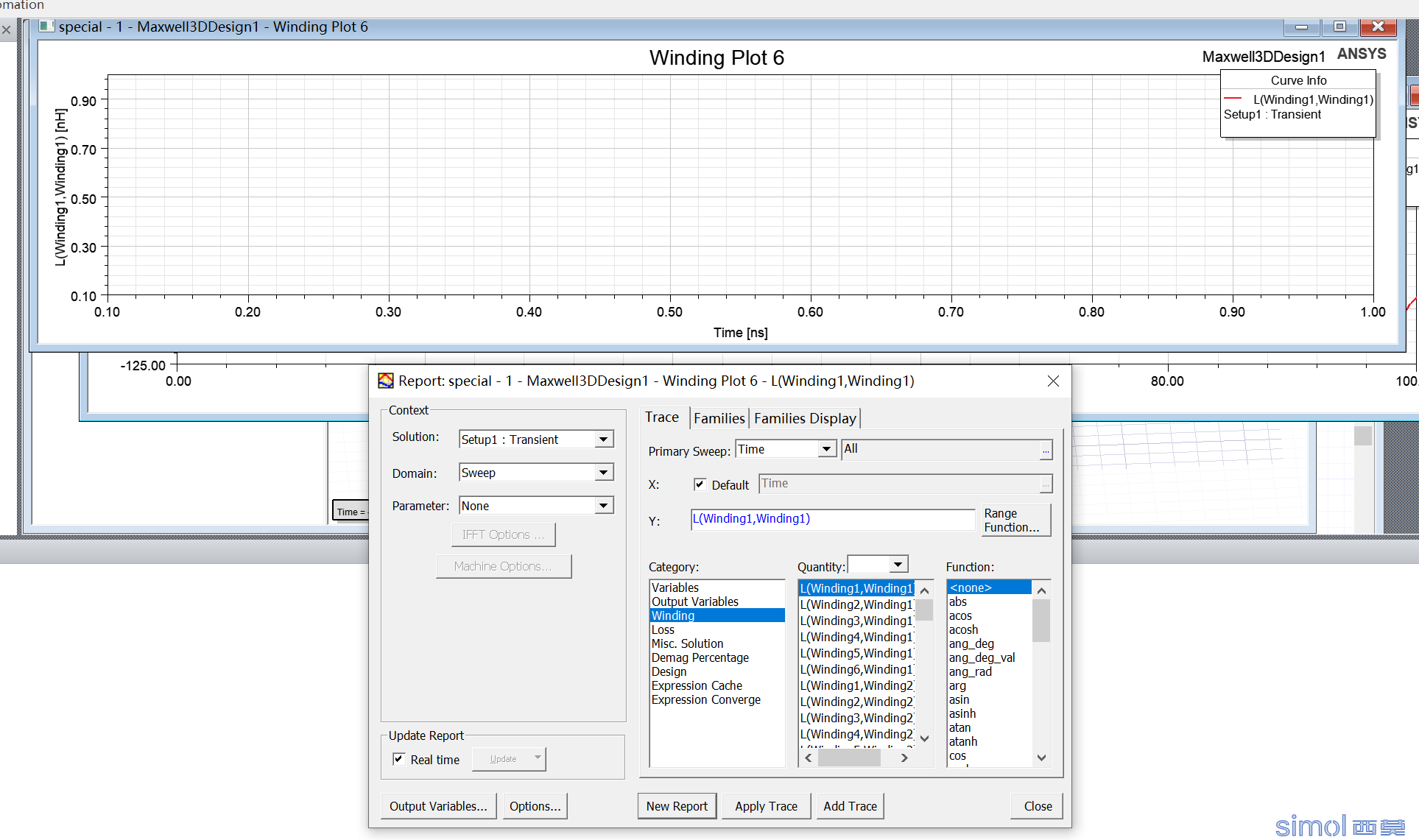
Task: Toggle the Real time checkbox
Action: coord(398,759)
